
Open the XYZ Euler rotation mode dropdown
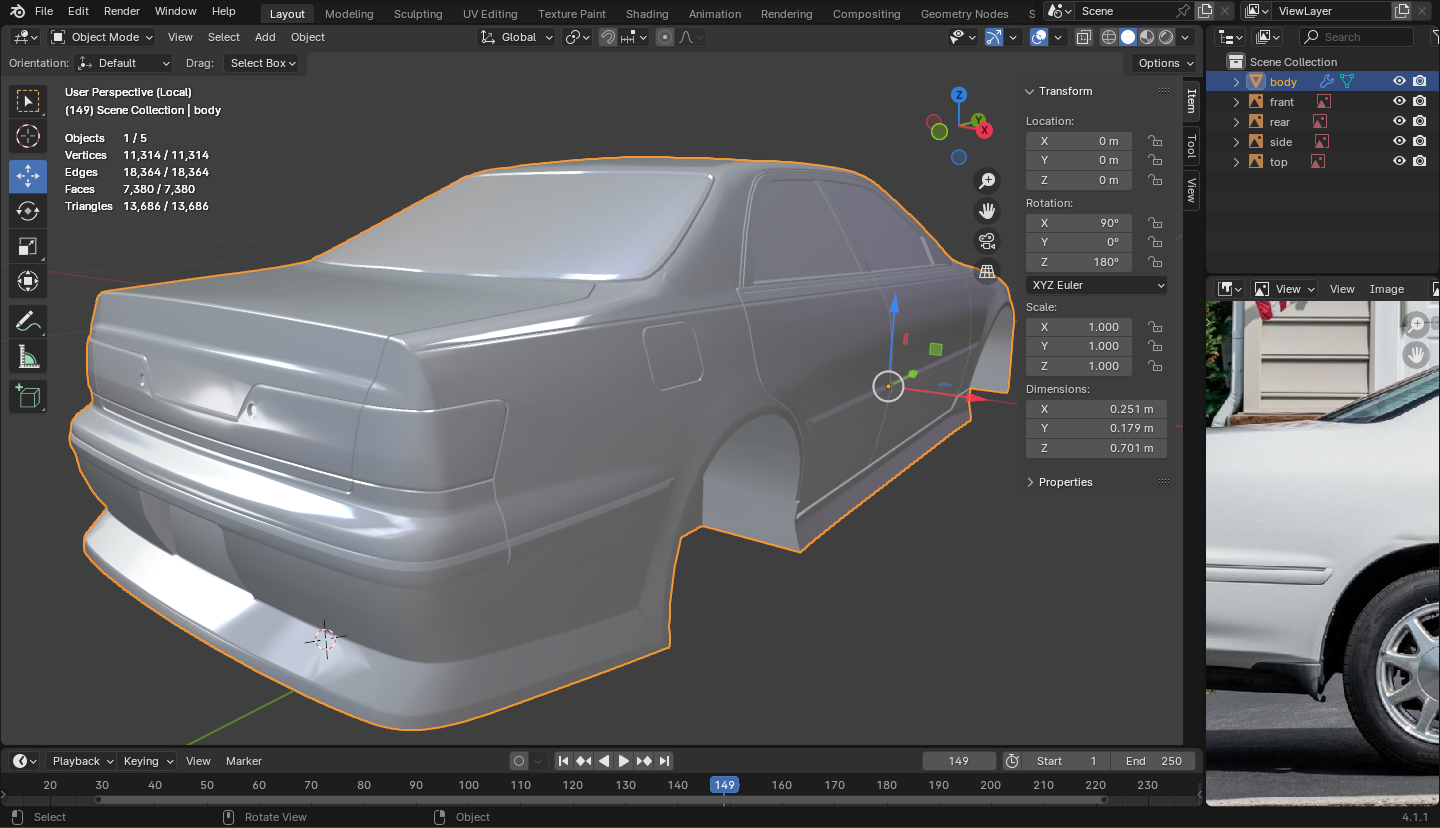coord(1097,285)
